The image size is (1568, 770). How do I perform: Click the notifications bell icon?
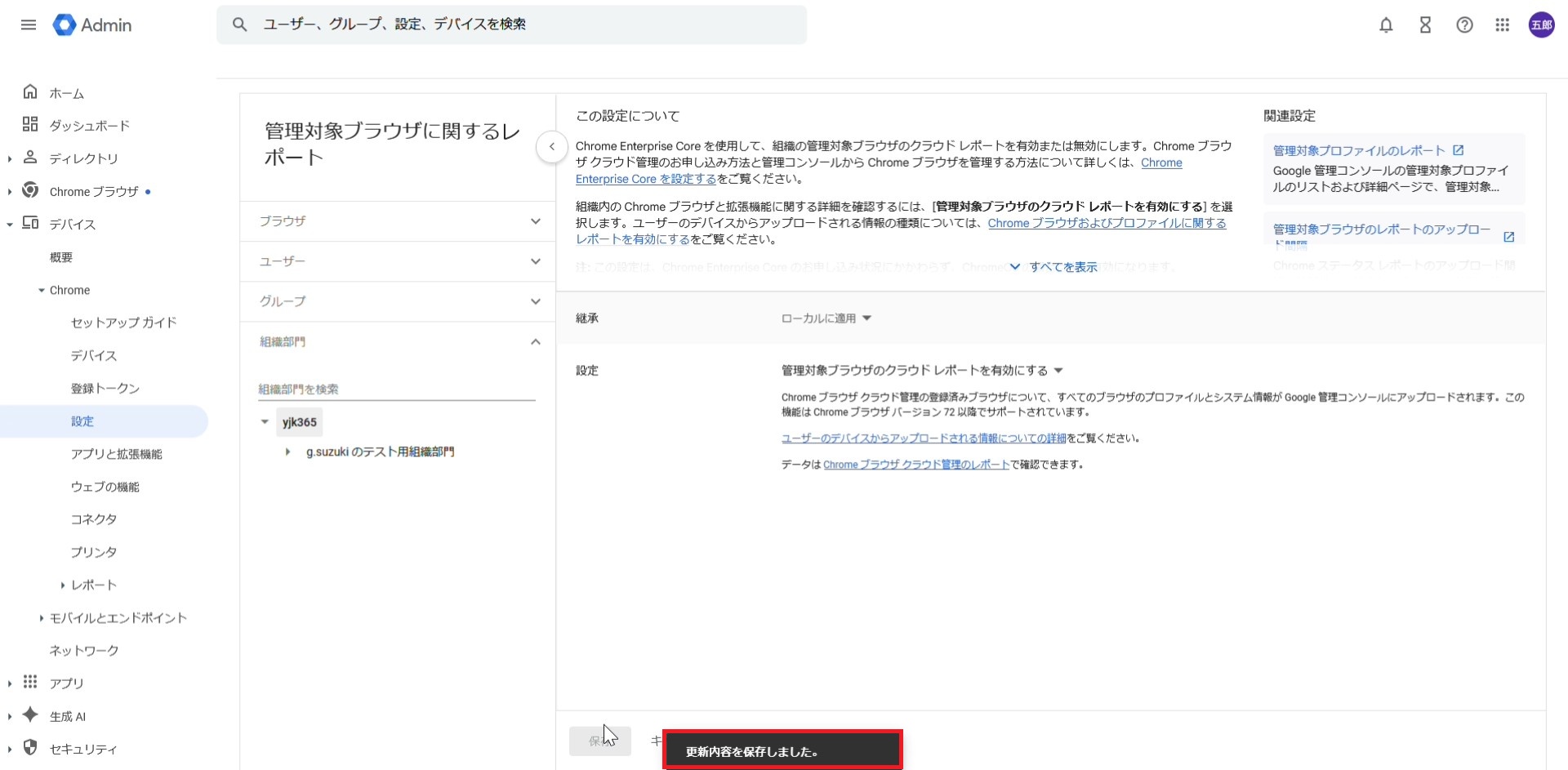tap(1386, 25)
